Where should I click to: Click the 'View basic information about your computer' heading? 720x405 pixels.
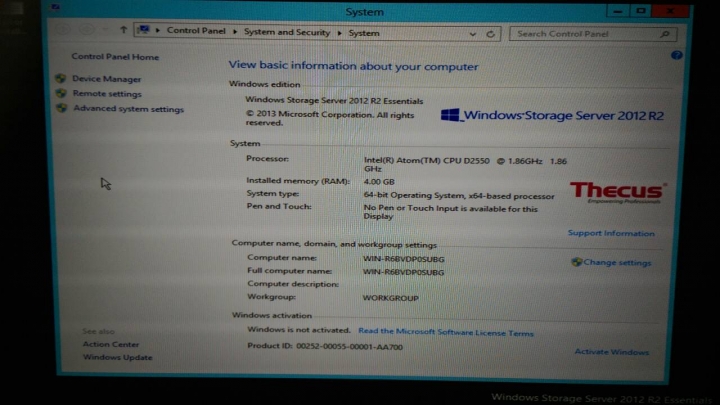[353, 66]
